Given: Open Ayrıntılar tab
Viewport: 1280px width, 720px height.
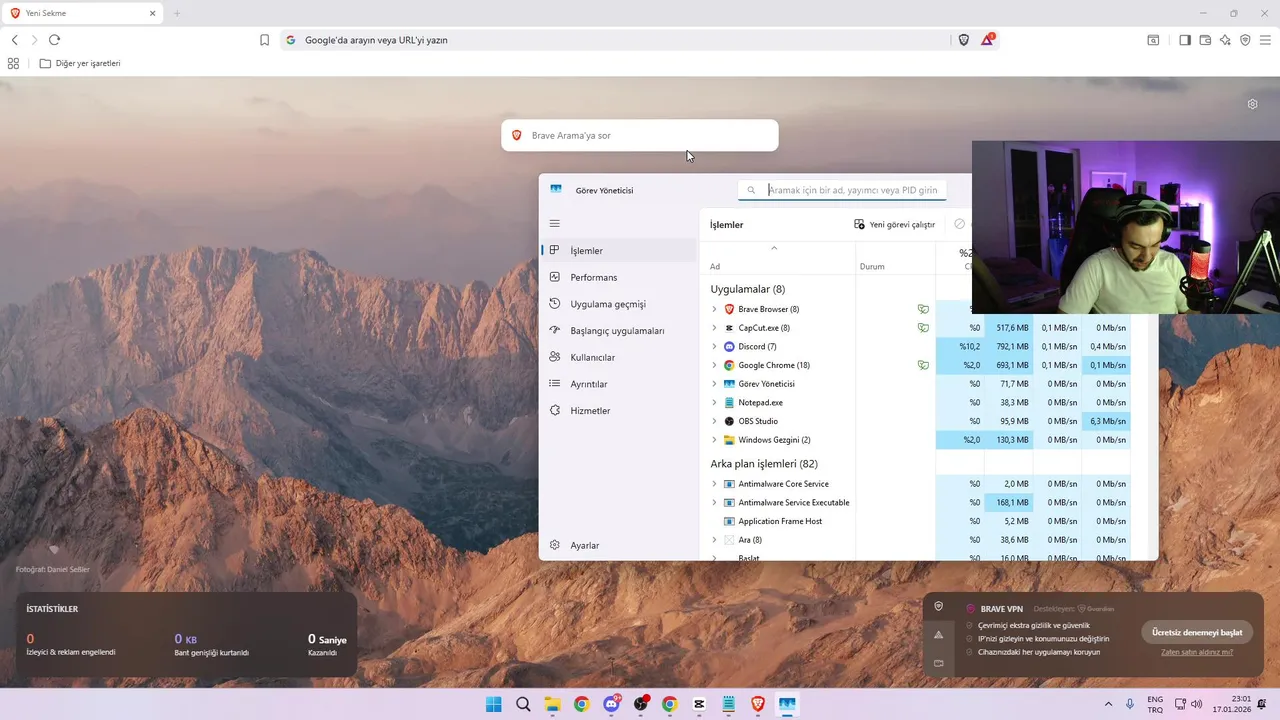Looking at the screenshot, I should 618,384.
